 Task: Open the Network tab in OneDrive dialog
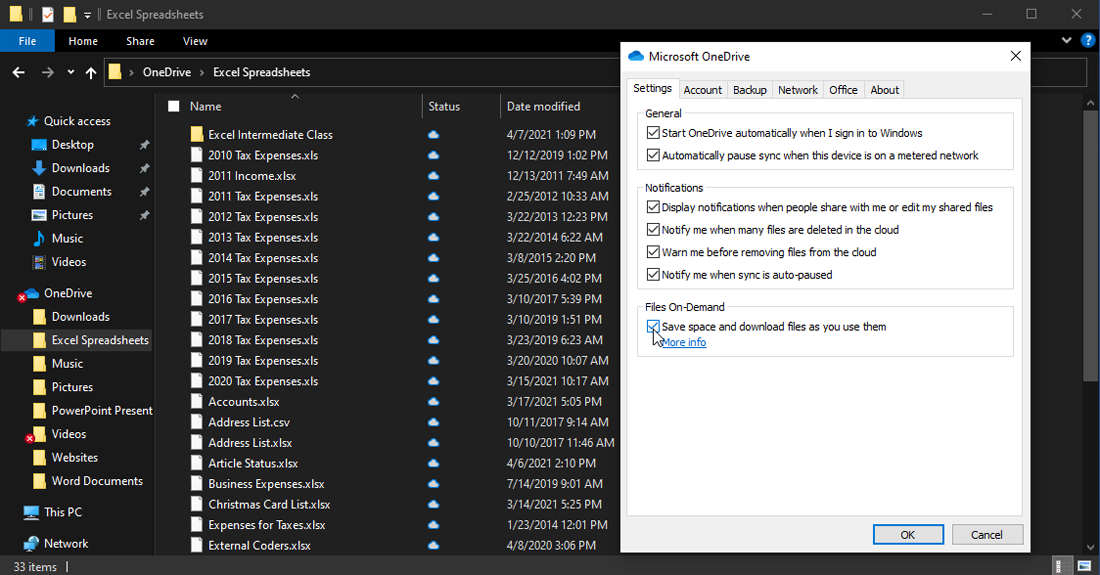798,90
